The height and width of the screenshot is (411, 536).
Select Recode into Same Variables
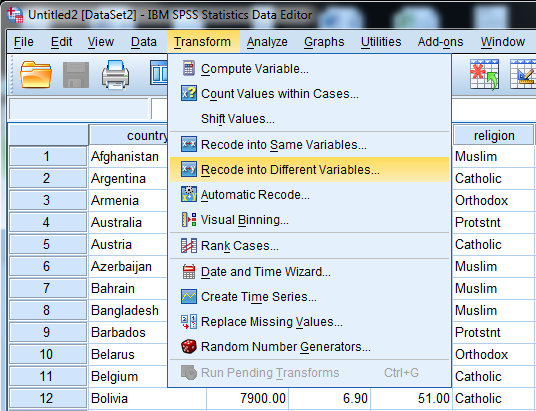click(309, 144)
